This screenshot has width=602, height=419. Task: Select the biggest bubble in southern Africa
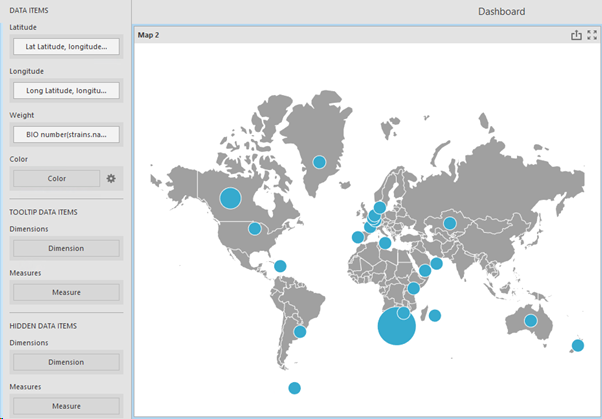tap(395, 326)
